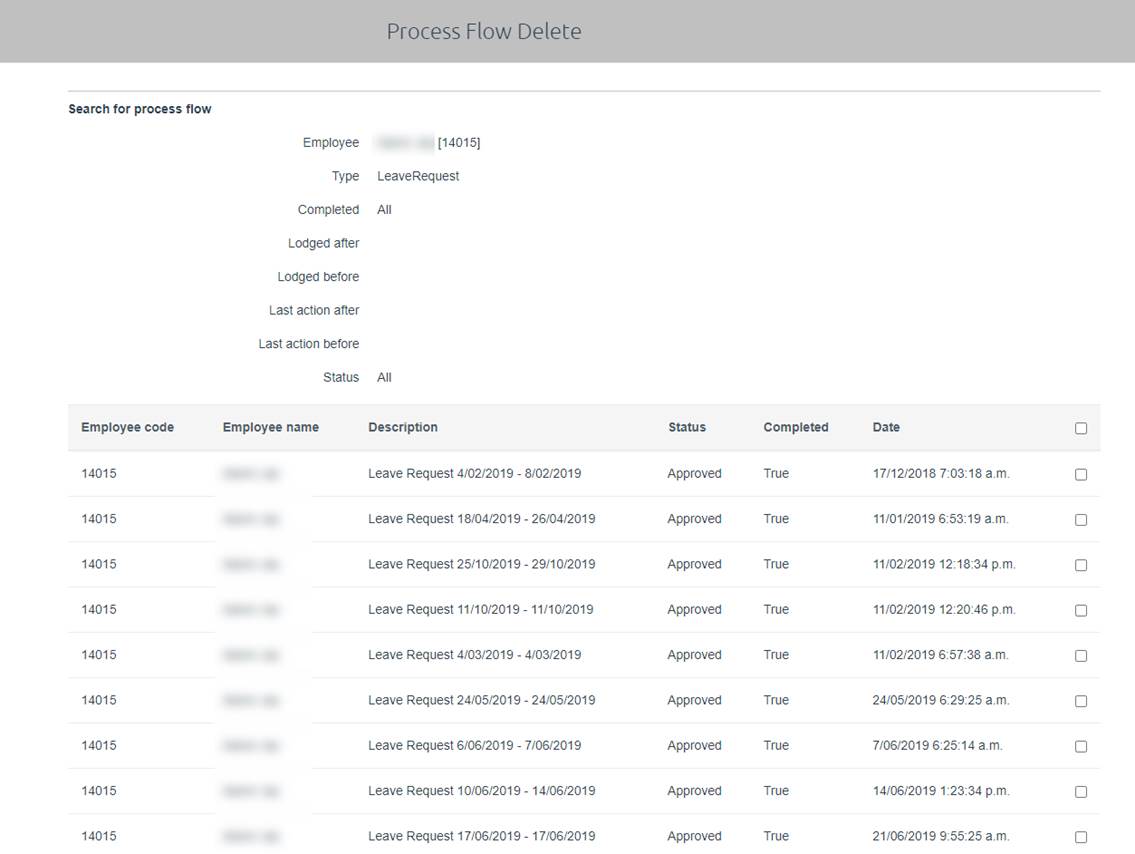Select checkbox on Leave Request 10/06/2019 row
Image resolution: width=1135 pixels, height=854 pixels.
pyautogui.click(x=1081, y=791)
